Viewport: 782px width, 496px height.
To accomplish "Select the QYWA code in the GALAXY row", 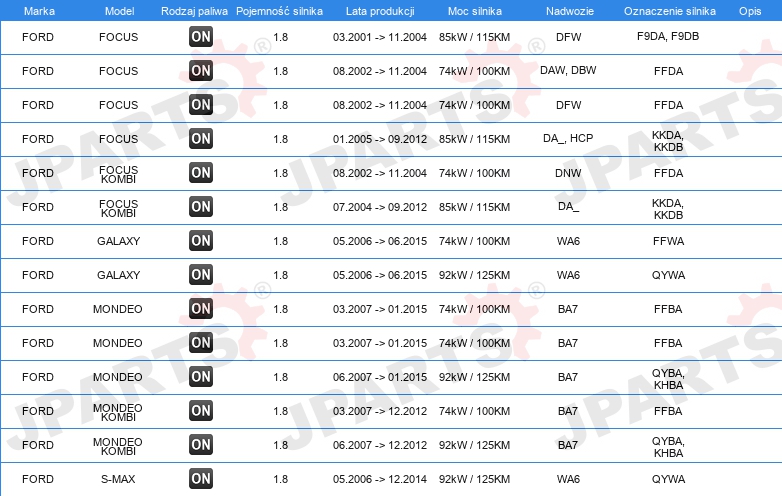I will coord(668,275).
